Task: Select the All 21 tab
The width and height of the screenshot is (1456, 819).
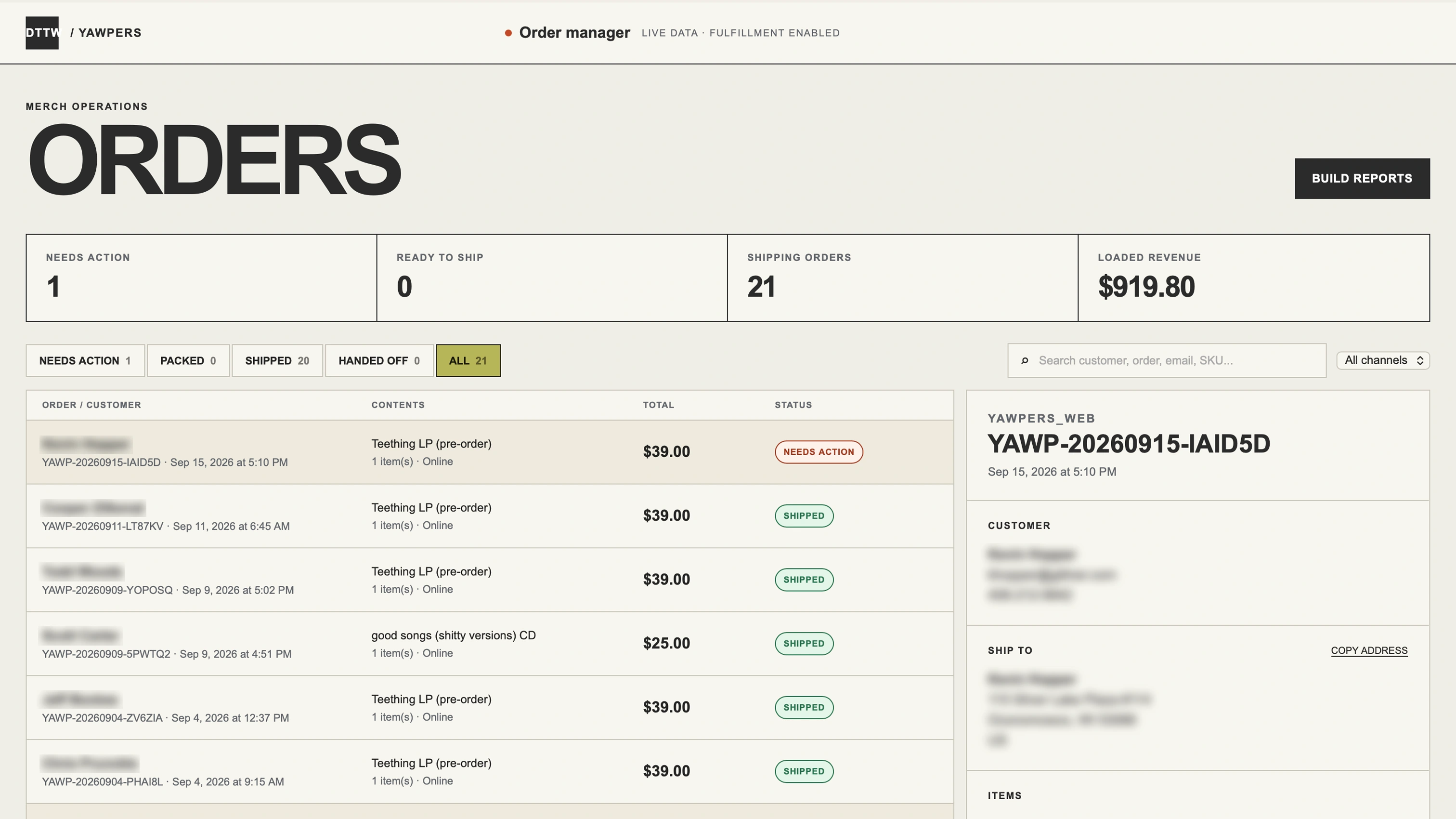Action: coord(468,360)
